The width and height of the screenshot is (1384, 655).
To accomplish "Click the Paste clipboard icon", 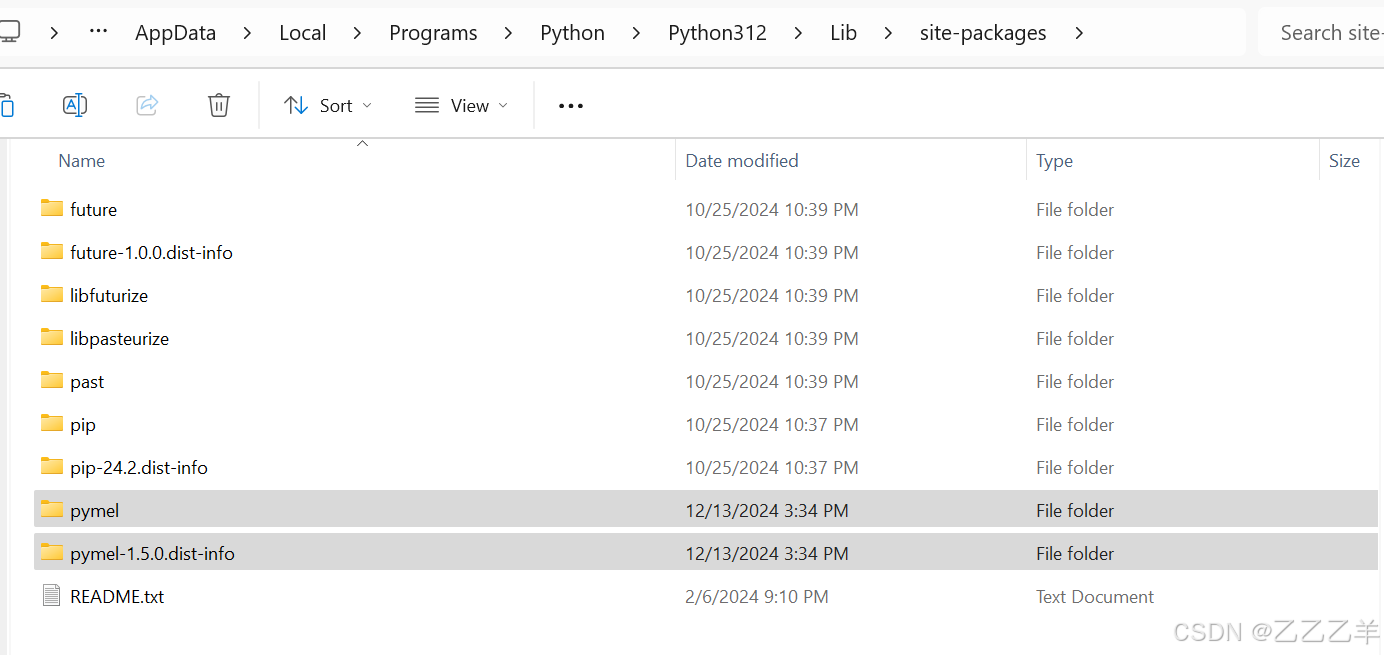I will click(6, 105).
